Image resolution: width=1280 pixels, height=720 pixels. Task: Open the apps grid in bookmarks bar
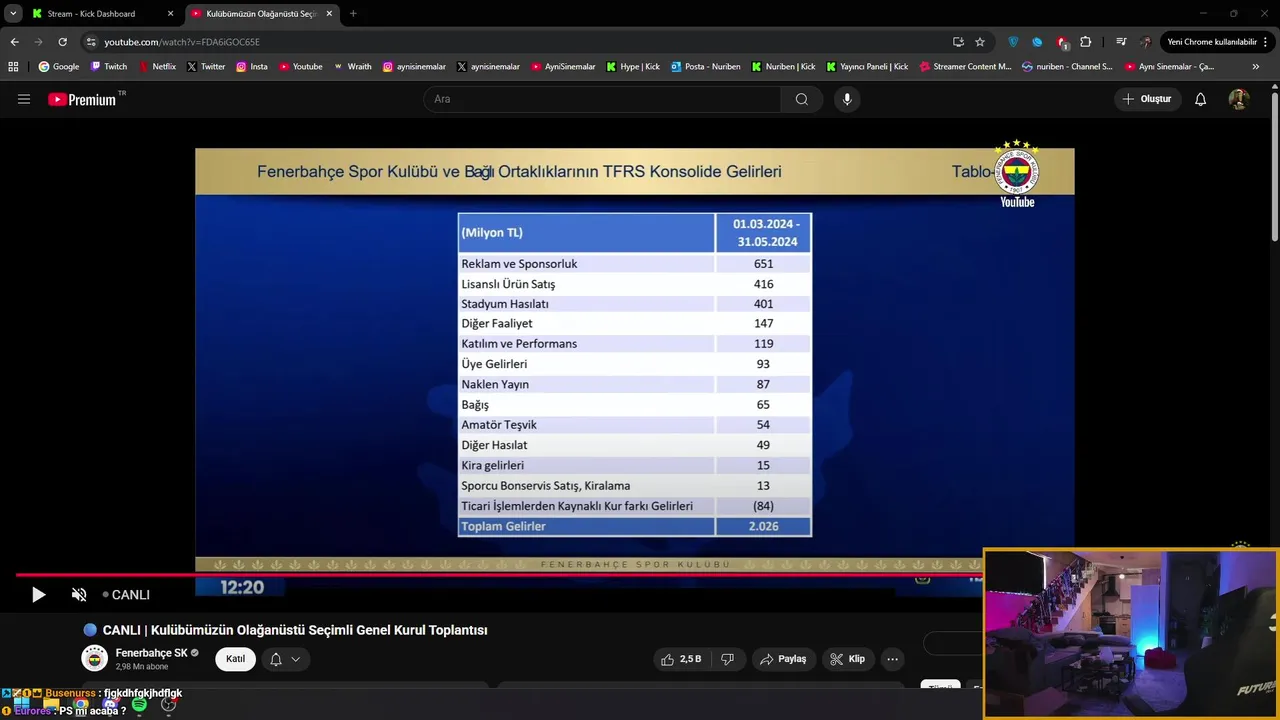tap(13, 67)
